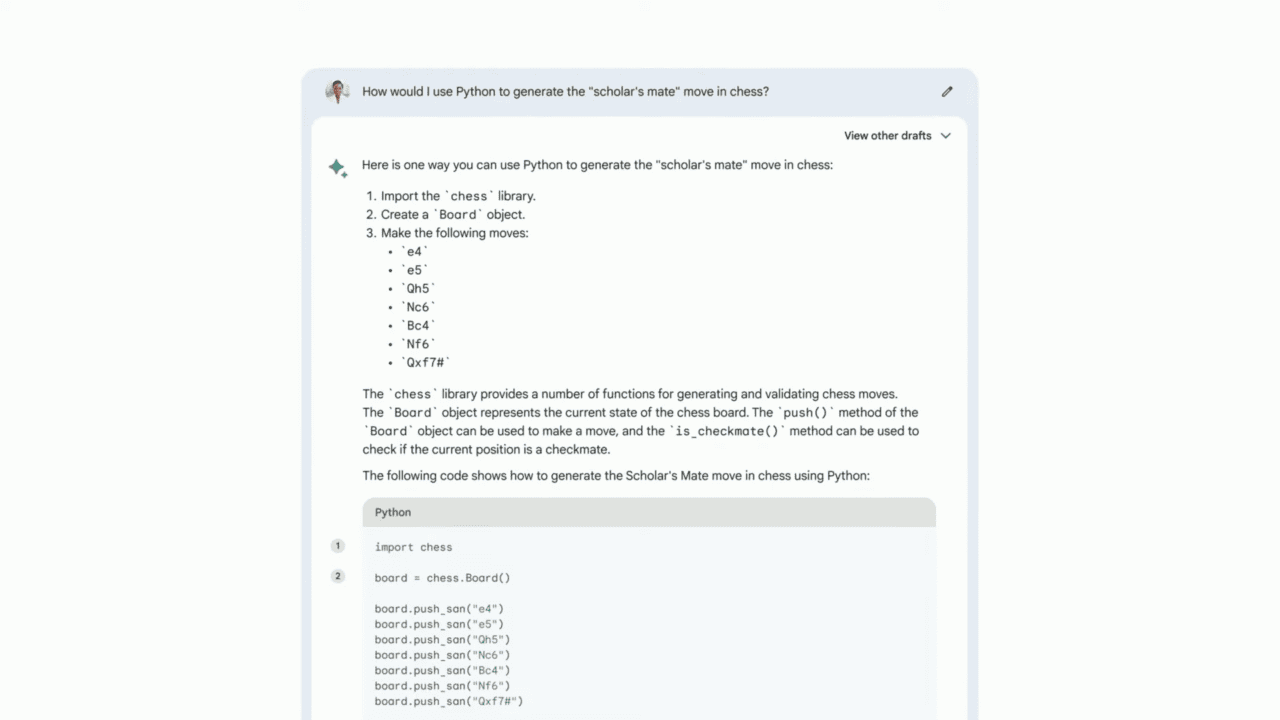The image size is (1280, 720).
Task: Select the line board.push_san("Qxf7#")
Action: pos(448,701)
